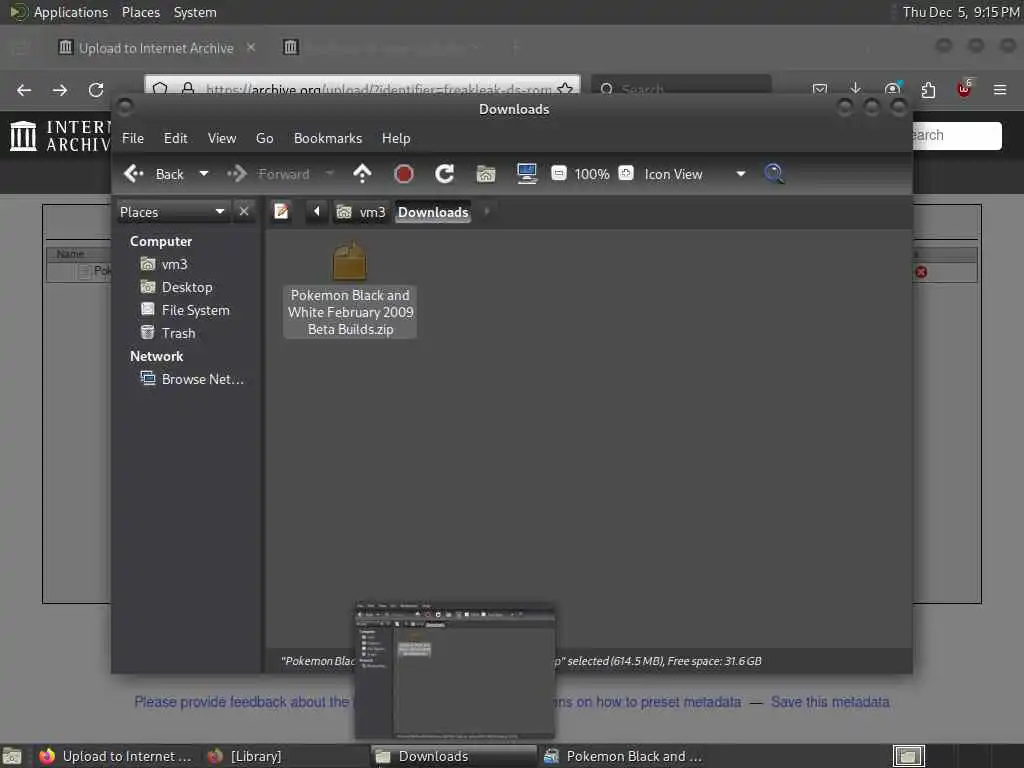Switch to the [Library] taskbar item
Image resolution: width=1024 pixels, height=768 pixels.
244,756
